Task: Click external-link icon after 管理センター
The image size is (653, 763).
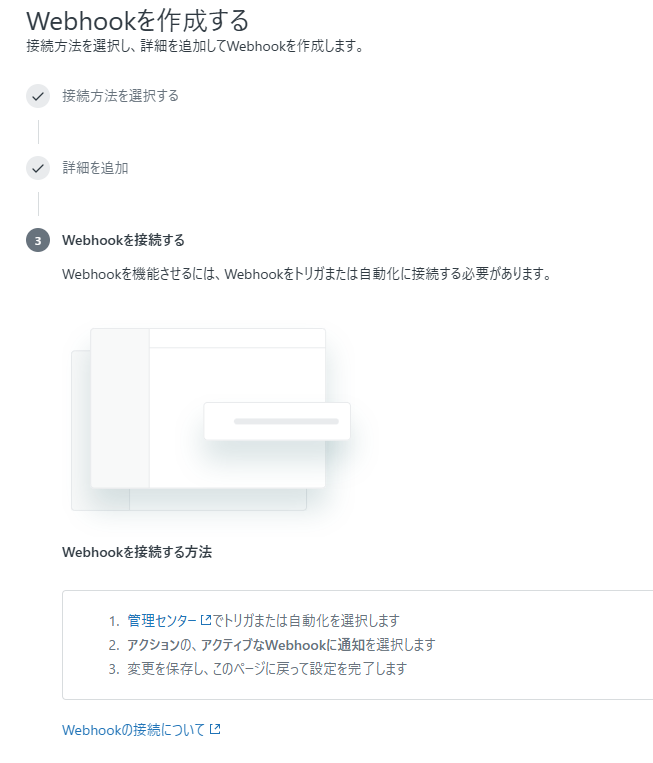Action: coord(206,620)
